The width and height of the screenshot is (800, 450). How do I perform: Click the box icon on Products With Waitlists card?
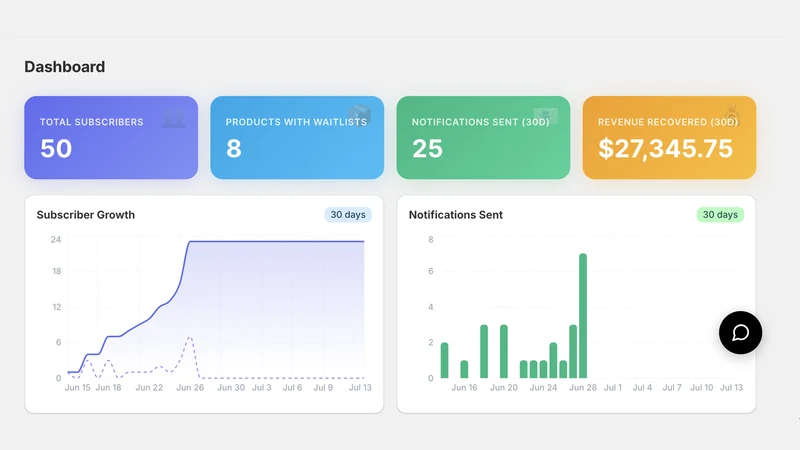[359, 115]
